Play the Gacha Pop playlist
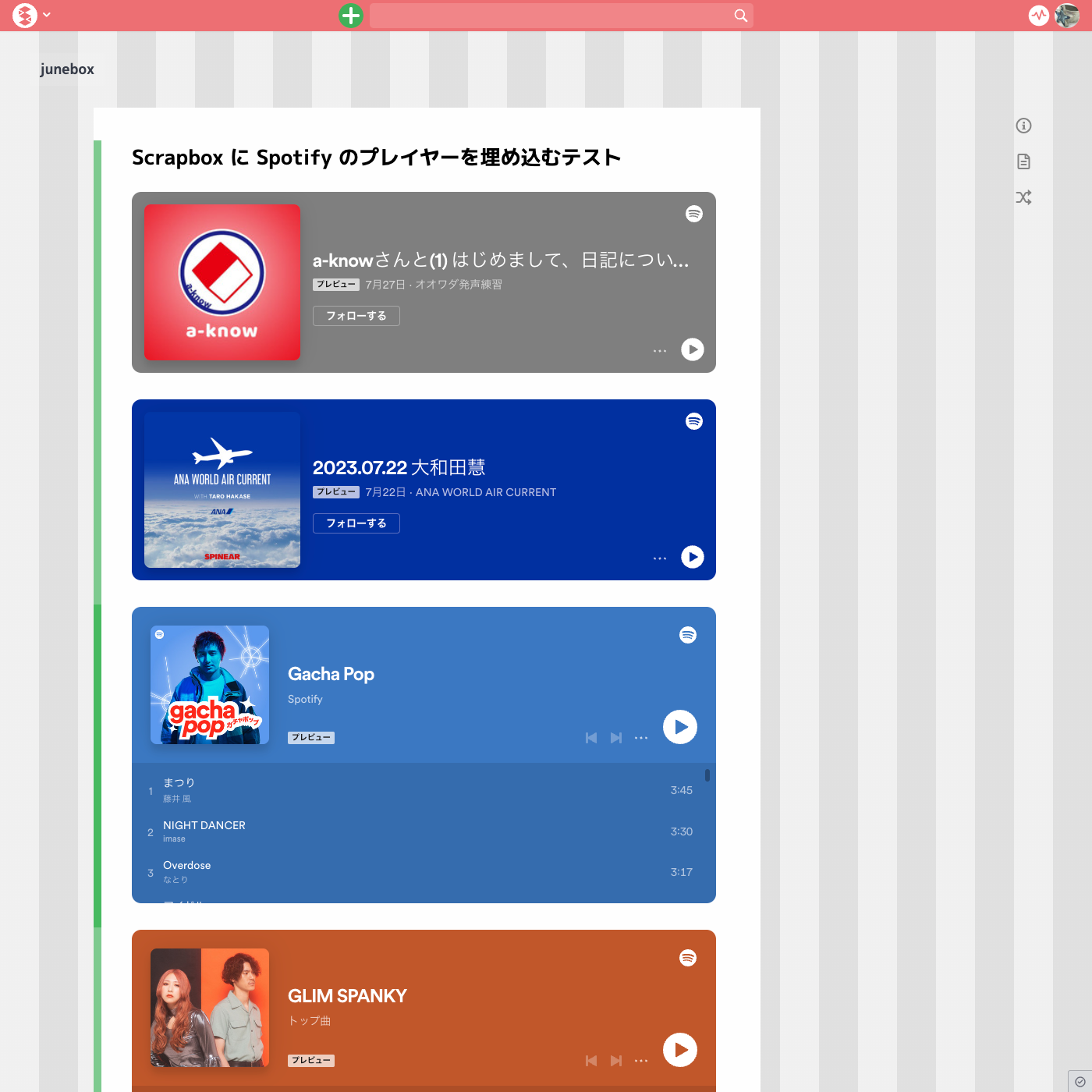This screenshot has height=1092, width=1092. click(x=680, y=727)
